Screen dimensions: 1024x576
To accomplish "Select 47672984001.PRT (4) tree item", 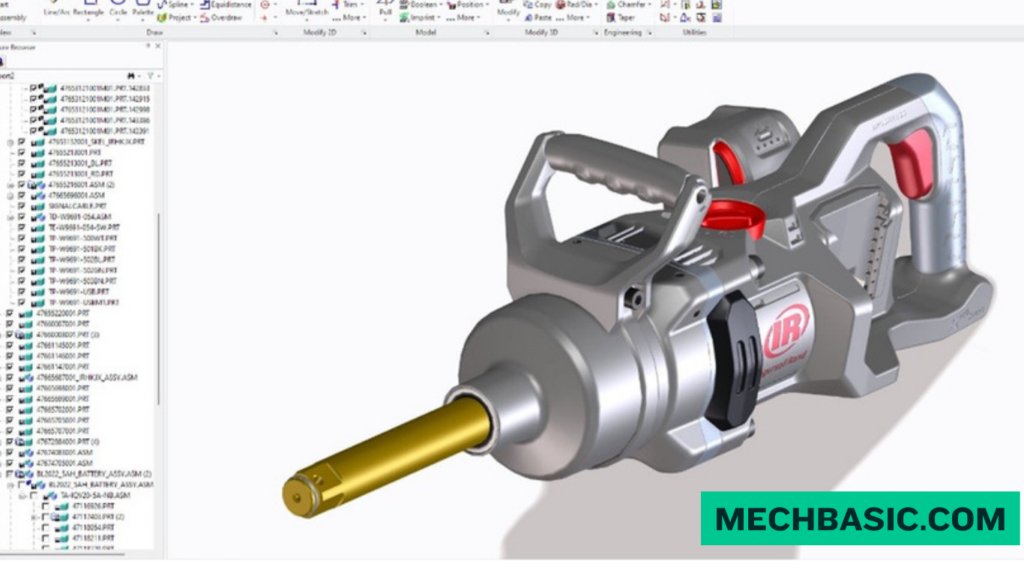I will click(68, 441).
